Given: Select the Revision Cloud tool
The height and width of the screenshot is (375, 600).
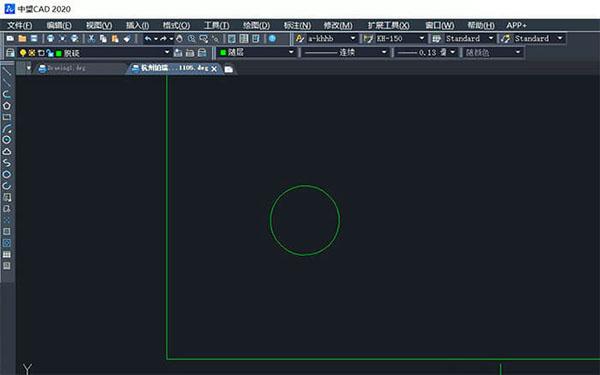Looking at the screenshot, I should pyautogui.click(x=7, y=152).
